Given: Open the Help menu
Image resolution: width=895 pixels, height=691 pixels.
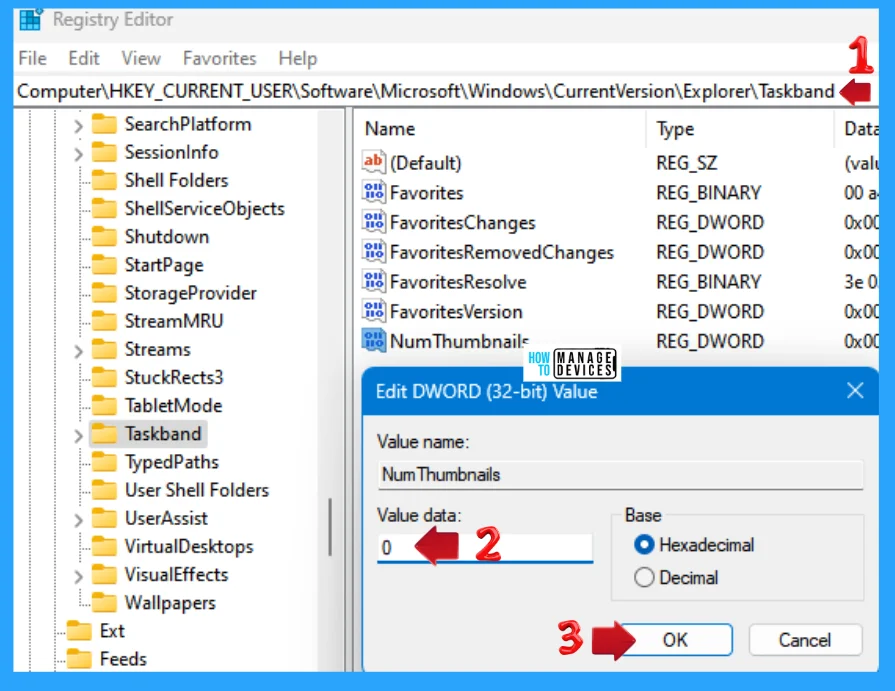Looking at the screenshot, I should pyautogui.click(x=298, y=58).
